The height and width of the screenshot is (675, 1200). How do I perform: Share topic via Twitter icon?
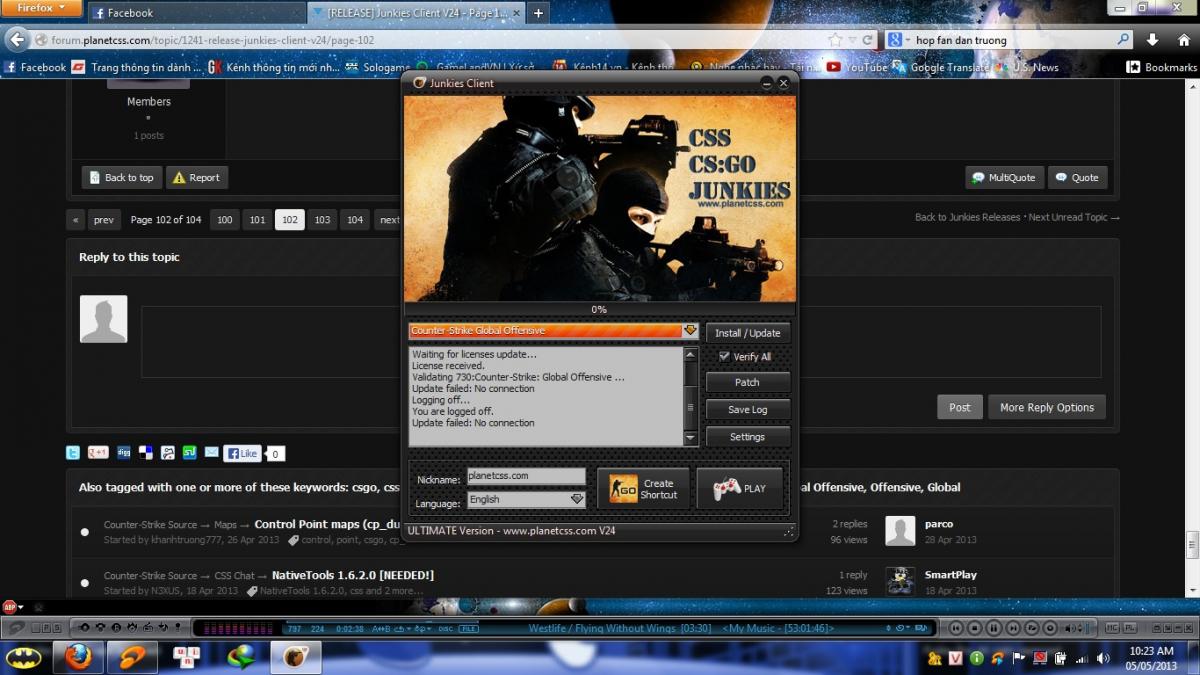[x=73, y=453]
